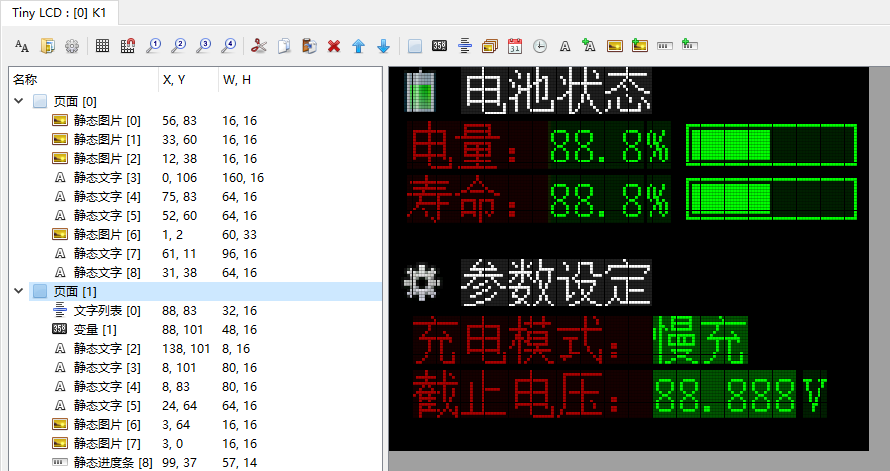This screenshot has height=471, width=890.
Task: Set zoom level 2 with magnifier
Action: [x=178, y=46]
